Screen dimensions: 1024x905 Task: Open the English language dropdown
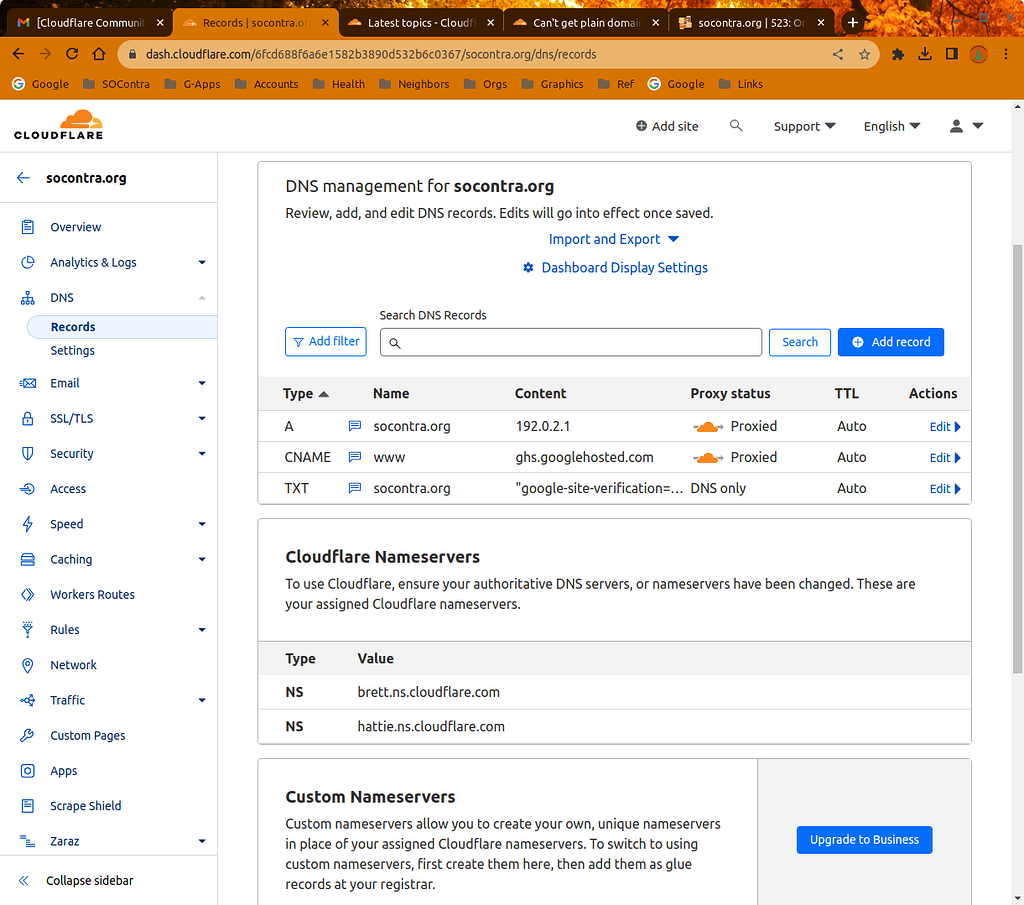click(891, 126)
